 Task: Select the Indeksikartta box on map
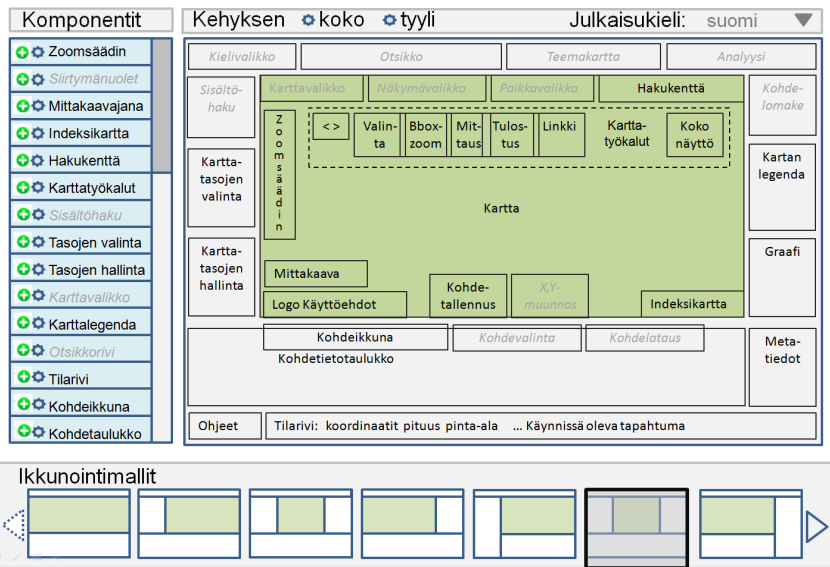(692, 304)
